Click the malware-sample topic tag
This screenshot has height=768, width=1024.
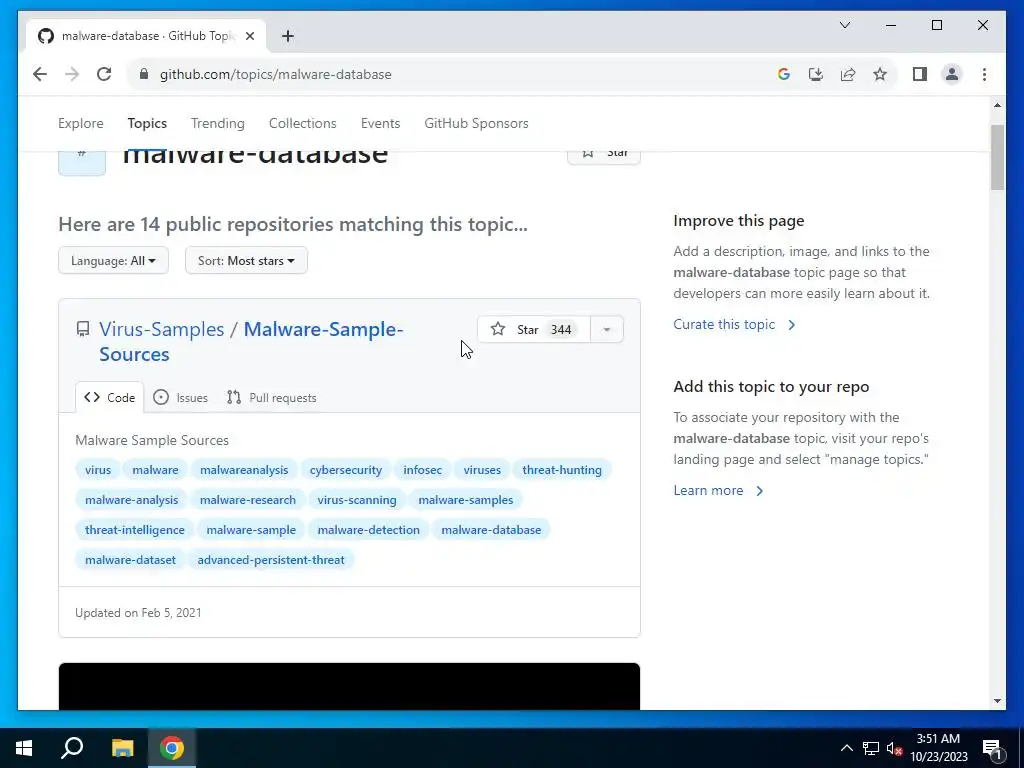[x=251, y=530]
